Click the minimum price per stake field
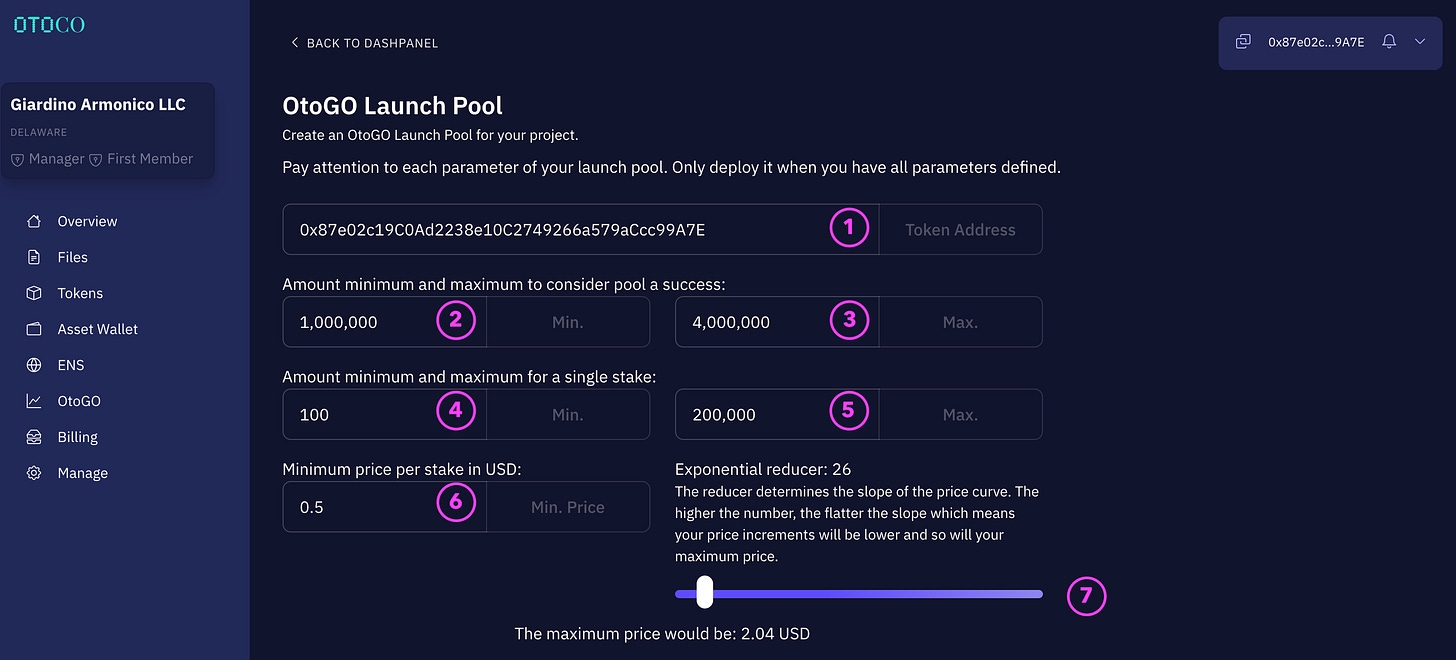1456x660 pixels. coord(360,507)
